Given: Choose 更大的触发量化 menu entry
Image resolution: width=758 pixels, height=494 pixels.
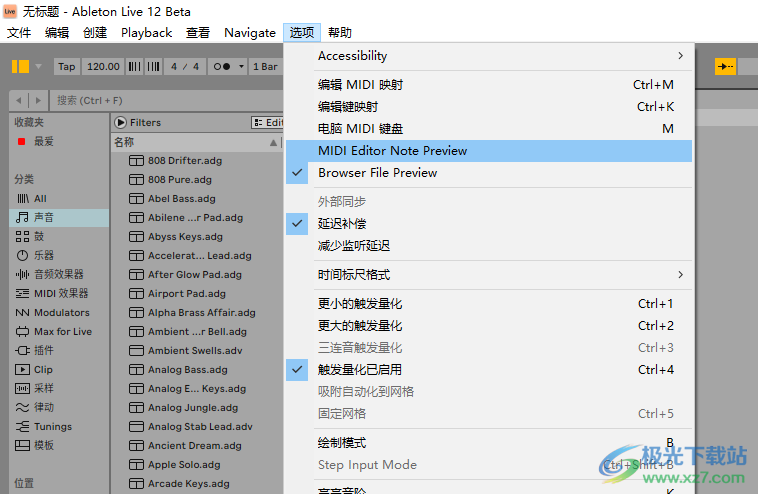Looking at the screenshot, I should 489,326.
